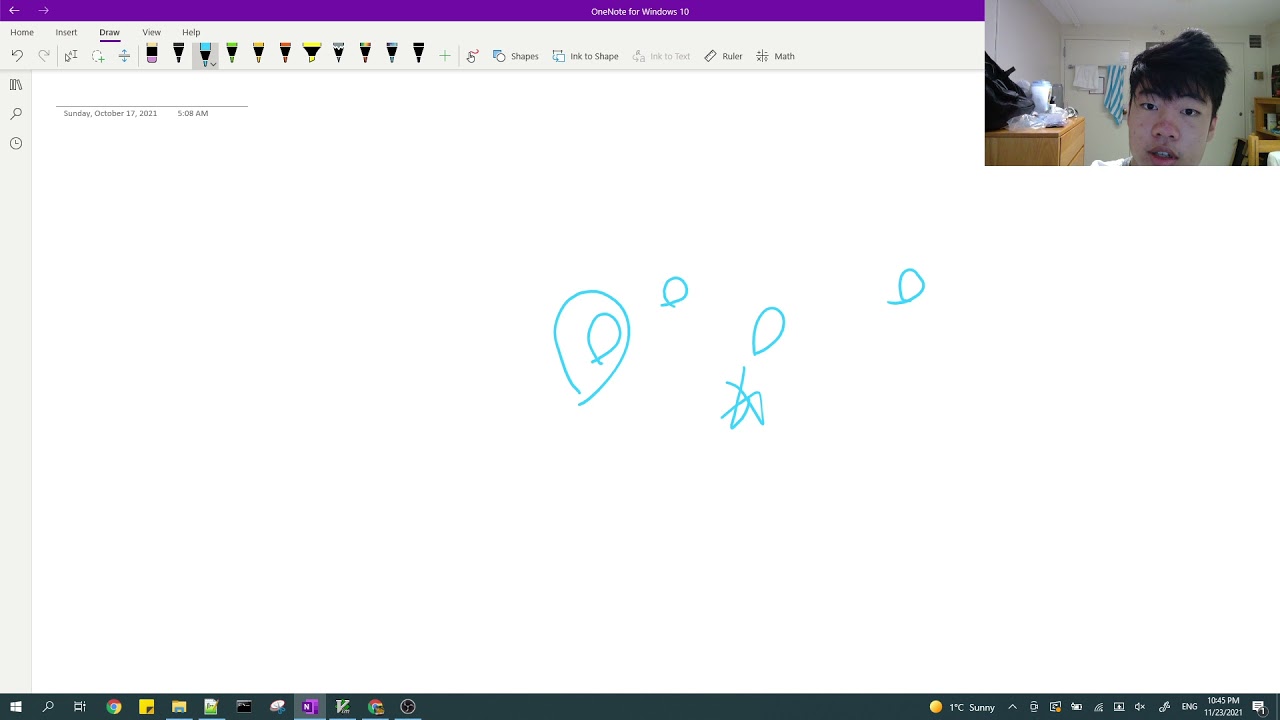The height and width of the screenshot is (720, 1280).
Task: Go forward using the title bar arrow
Action: pos(43,10)
